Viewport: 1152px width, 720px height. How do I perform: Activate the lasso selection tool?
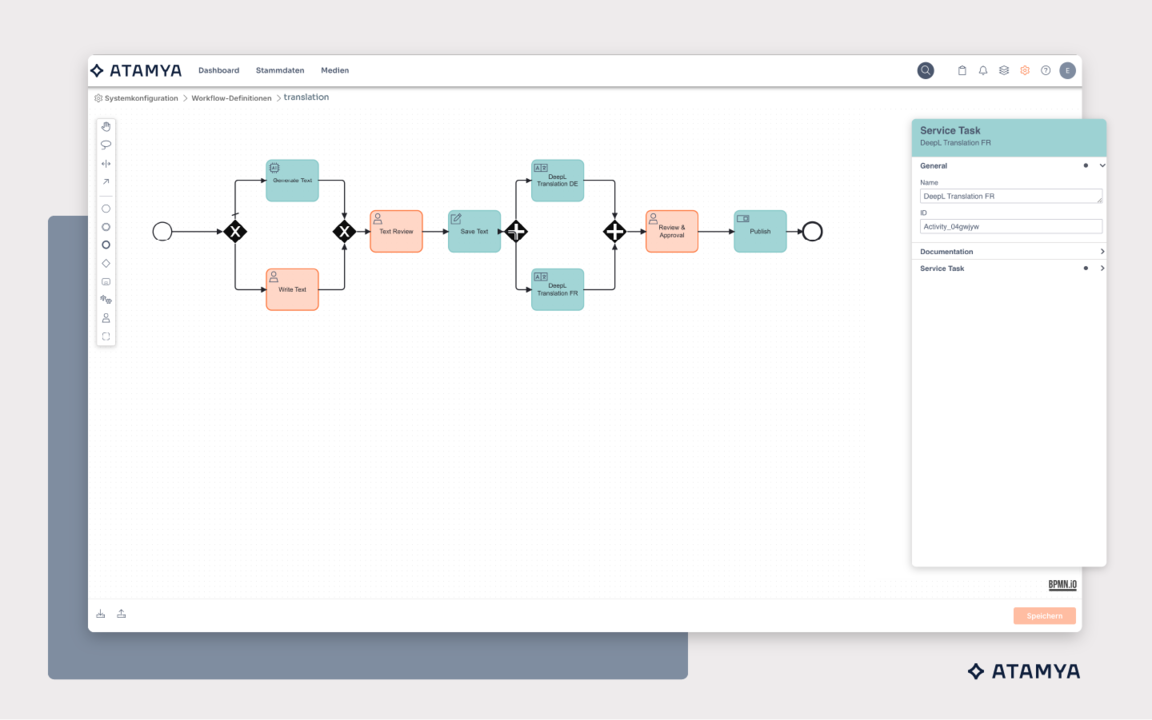[x=106, y=145]
